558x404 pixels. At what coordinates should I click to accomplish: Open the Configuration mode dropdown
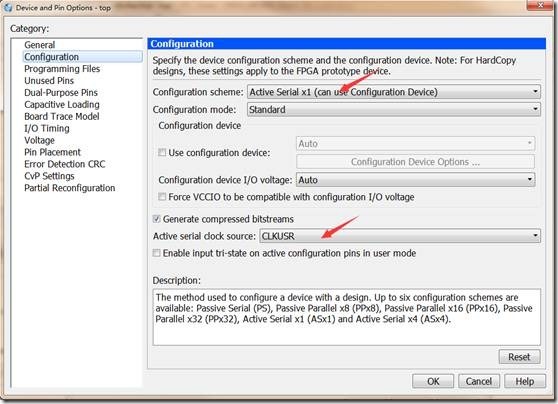394,109
